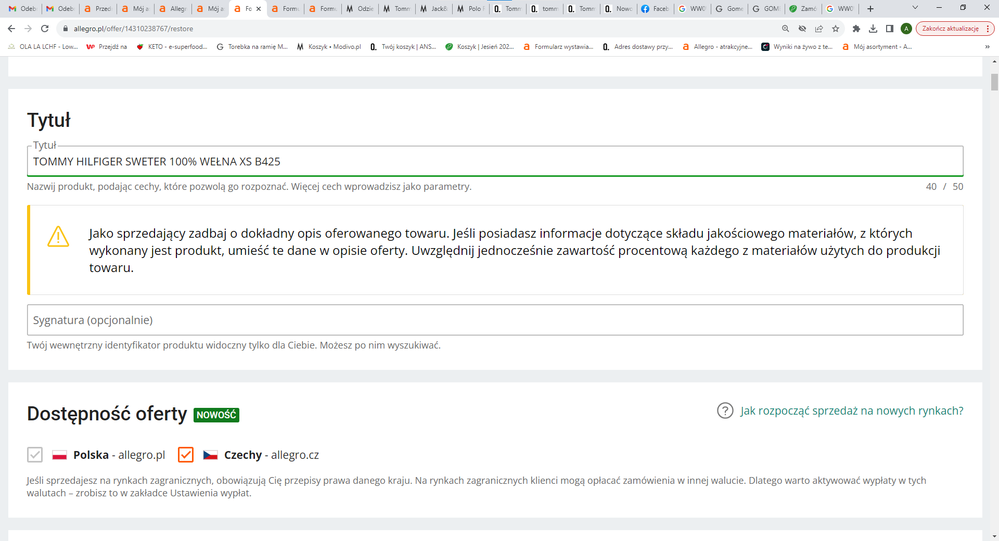Switch to the Przed Allegro tab
999x541 pixels.
coord(98,9)
